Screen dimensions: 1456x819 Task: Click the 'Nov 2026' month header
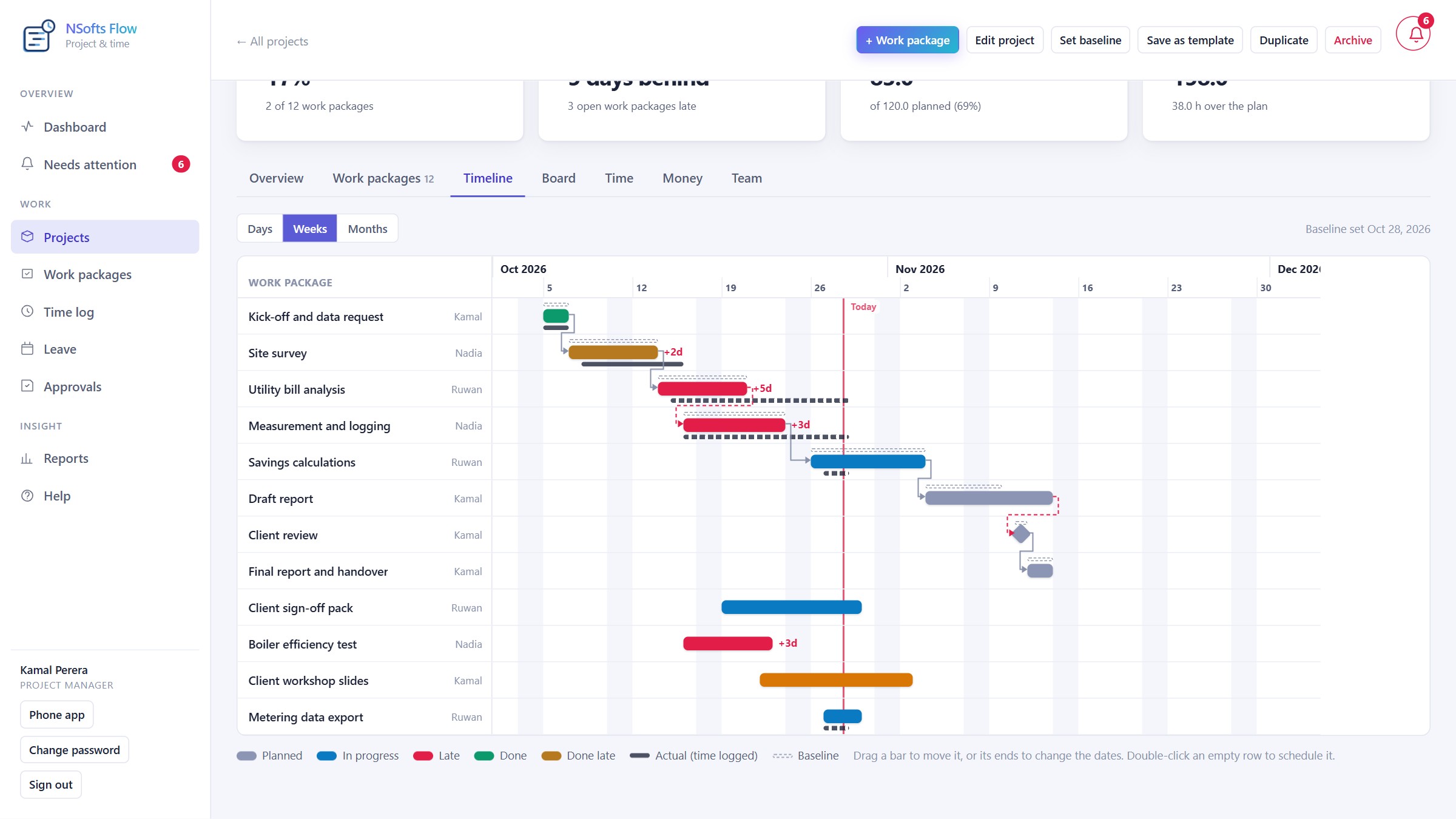(920, 269)
